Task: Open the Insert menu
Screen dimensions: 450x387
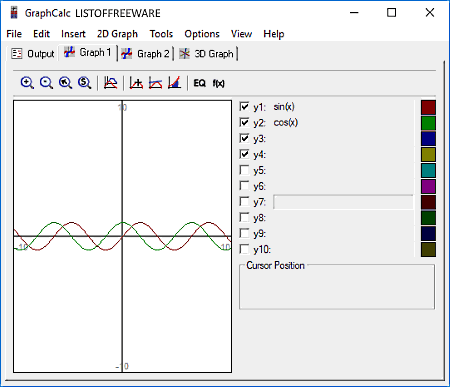Action: [x=73, y=34]
